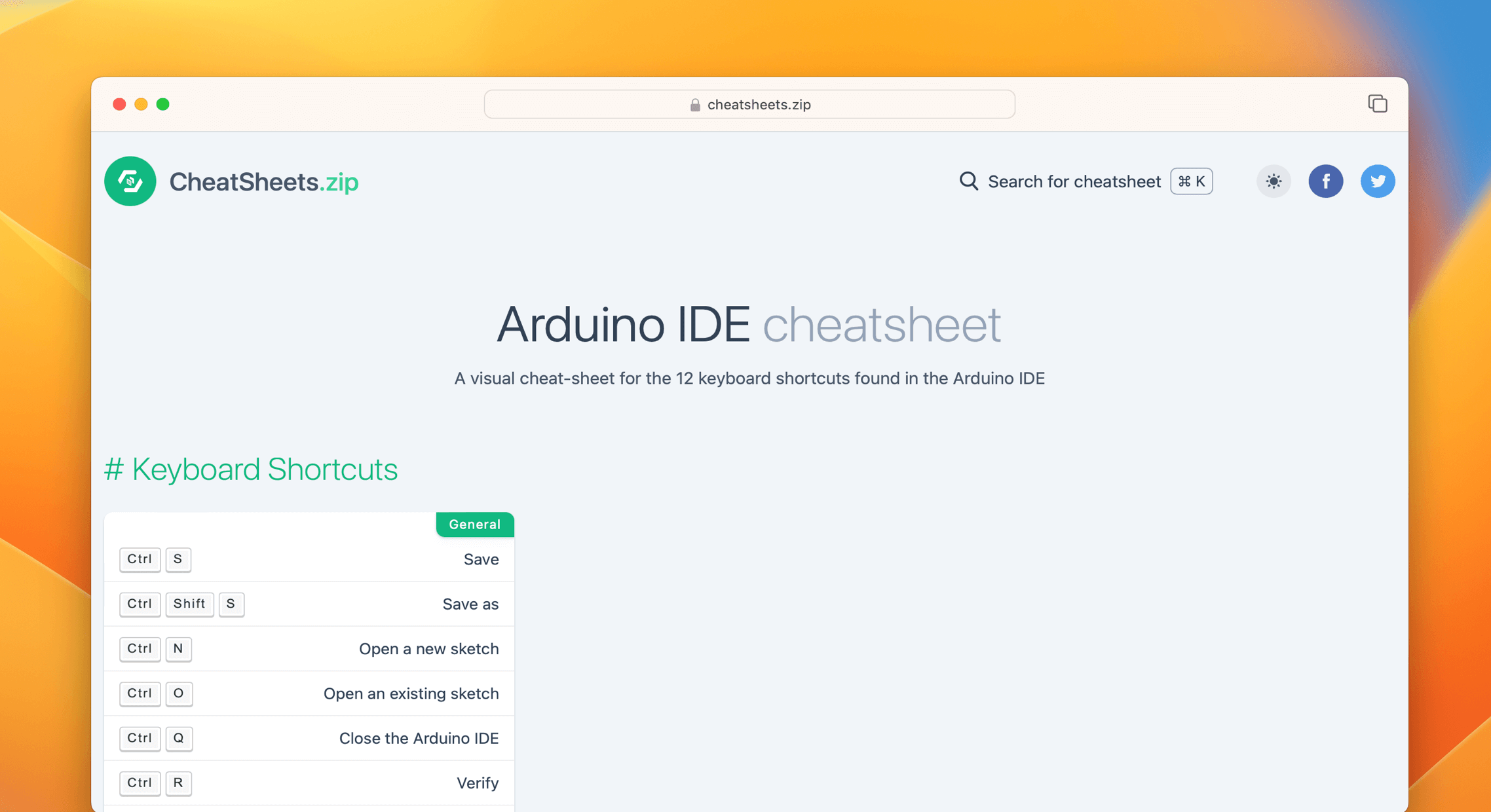Click the Save as shortcut row

[x=309, y=604]
